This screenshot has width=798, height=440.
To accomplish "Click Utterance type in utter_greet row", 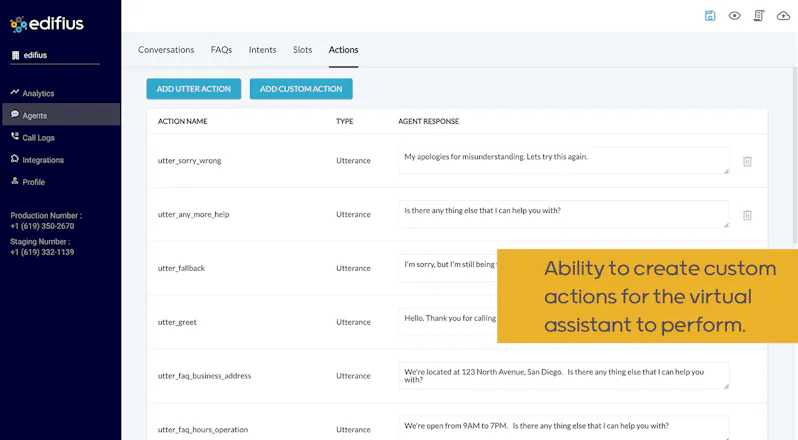I will (353, 322).
